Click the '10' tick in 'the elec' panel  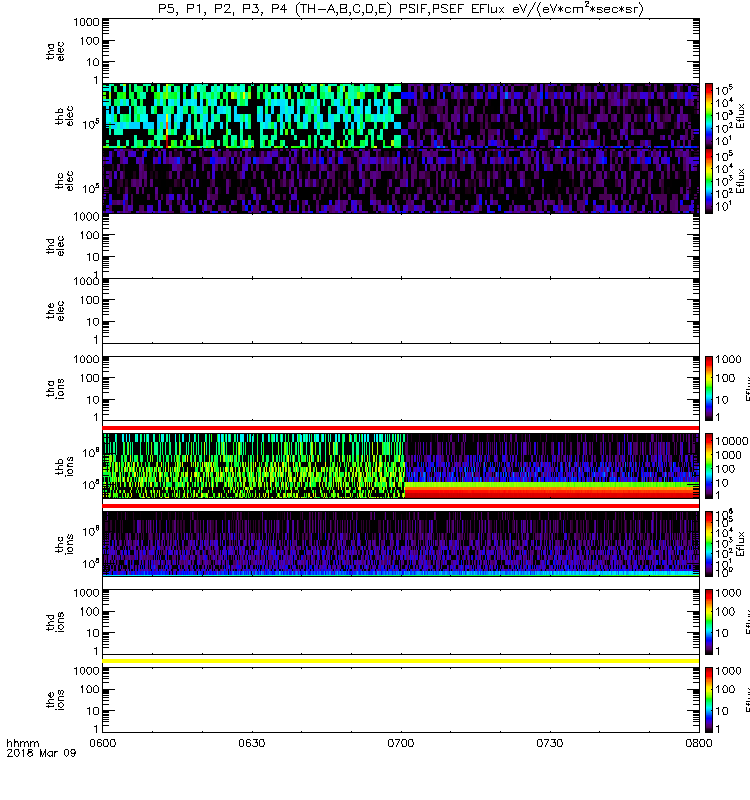tap(93, 322)
